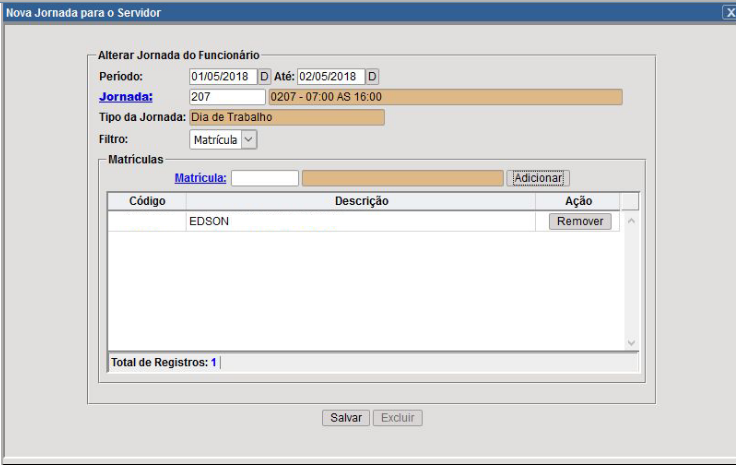Sort by the Descrição column header
Viewport: 736px width, 465px height.
(x=361, y=201)
